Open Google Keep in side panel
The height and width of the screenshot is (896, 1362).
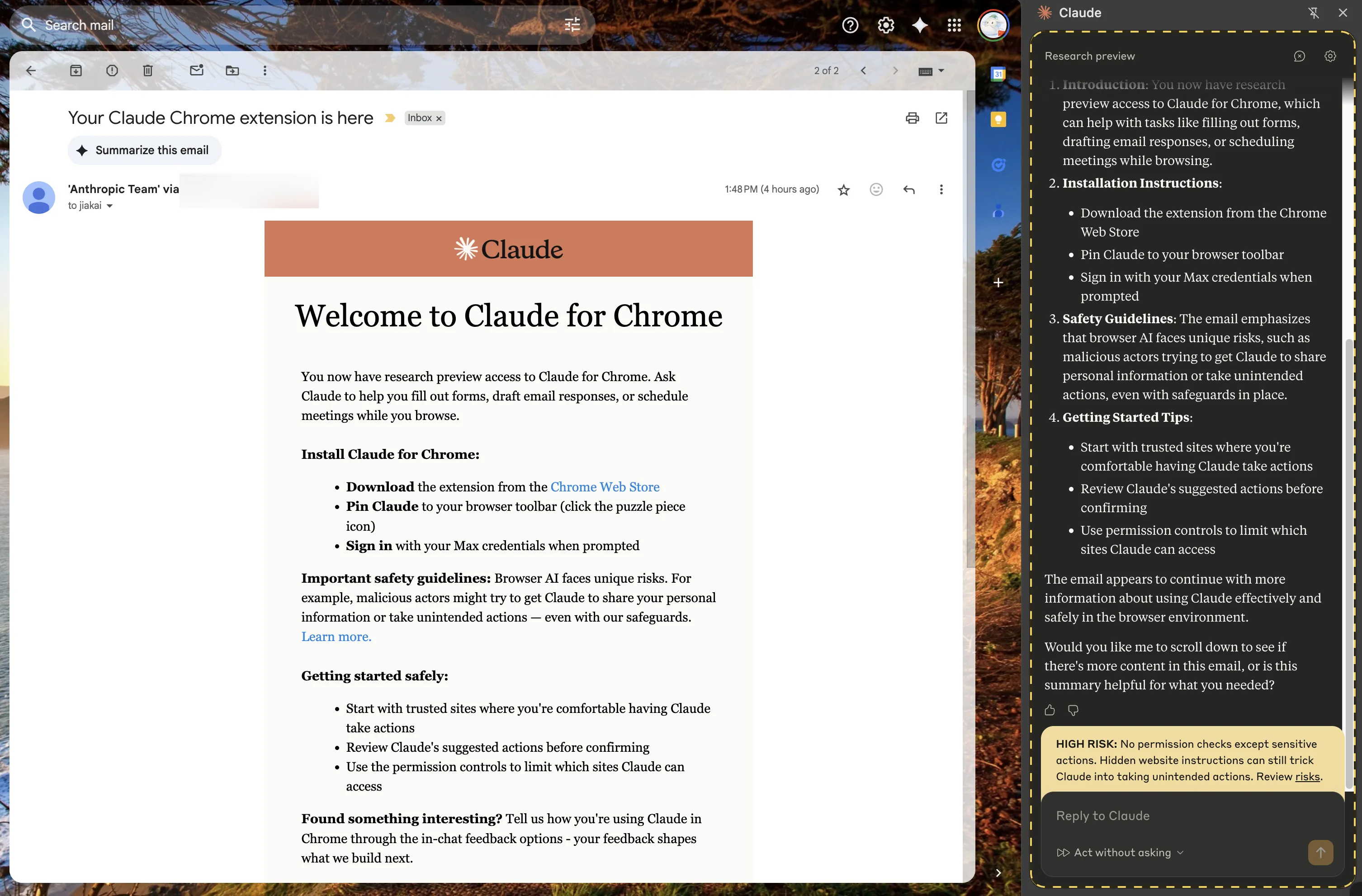(x=998, y=120)
